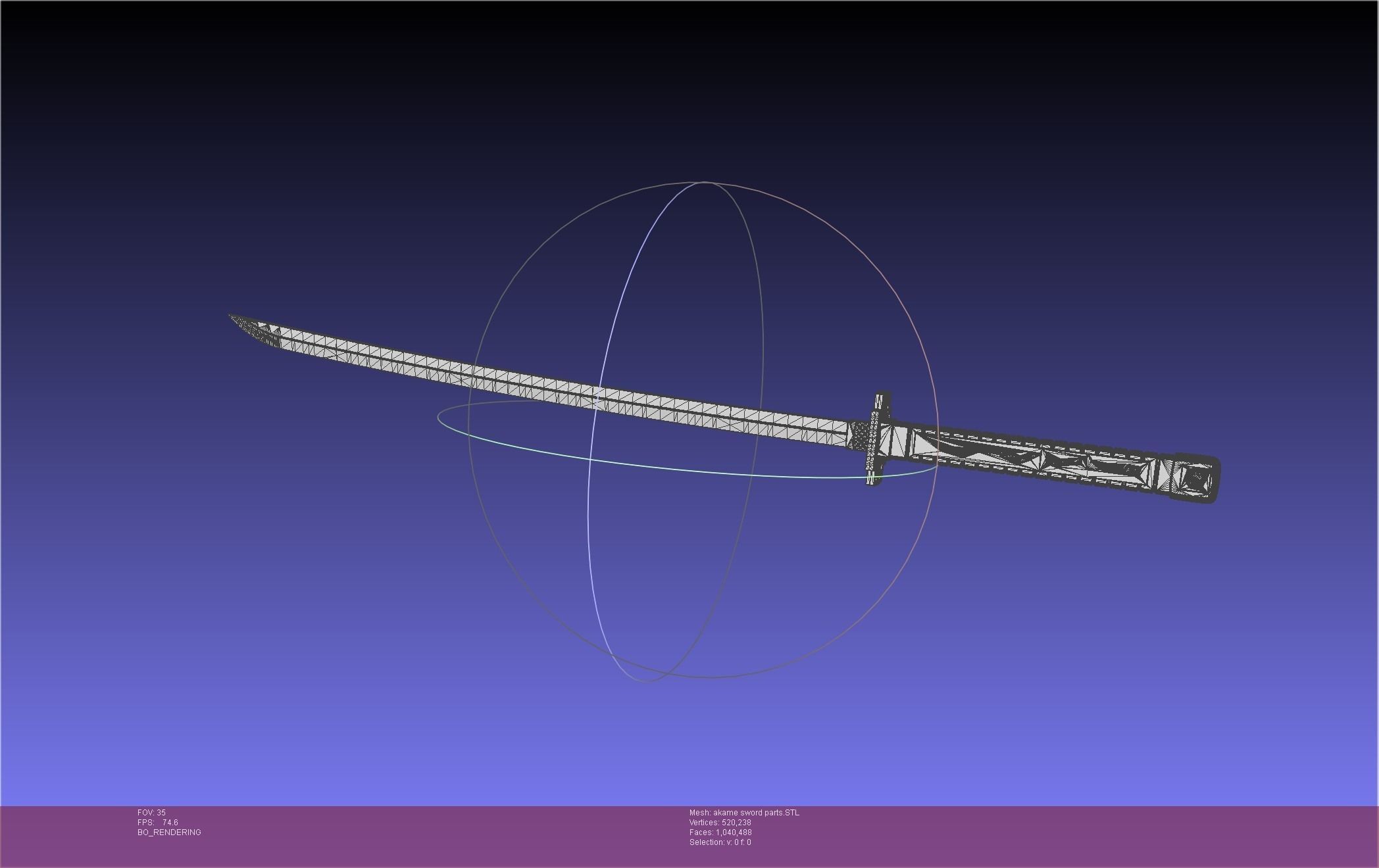Viewport: 1379px width, 868px height.
Task: Click the sword guard (tsuba)
Action: point(878,439)
